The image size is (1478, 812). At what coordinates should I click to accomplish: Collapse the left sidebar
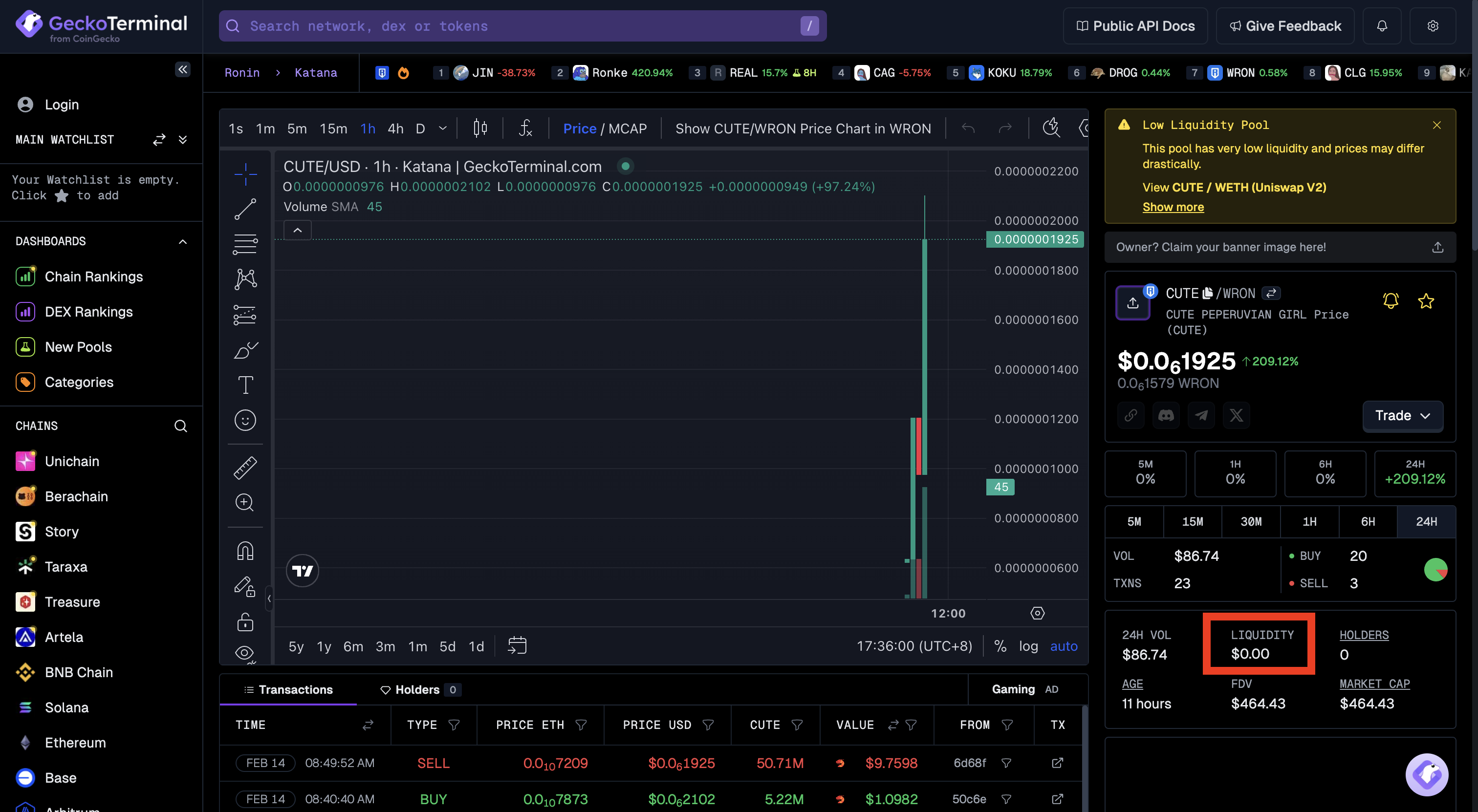(182, 69)
